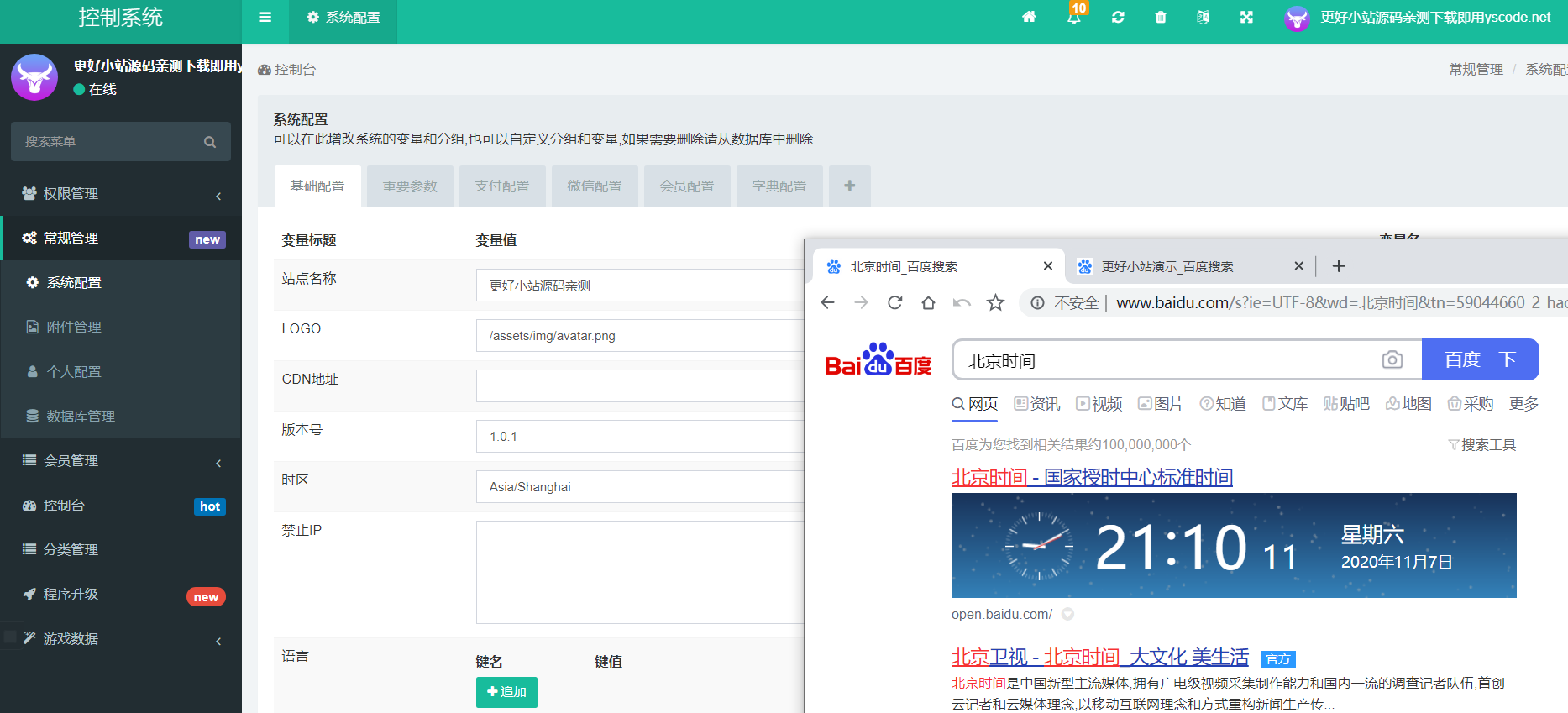Switch to 微信配置 tab
The width and height of the screenshot is (1568, 713).
[595, 186]
